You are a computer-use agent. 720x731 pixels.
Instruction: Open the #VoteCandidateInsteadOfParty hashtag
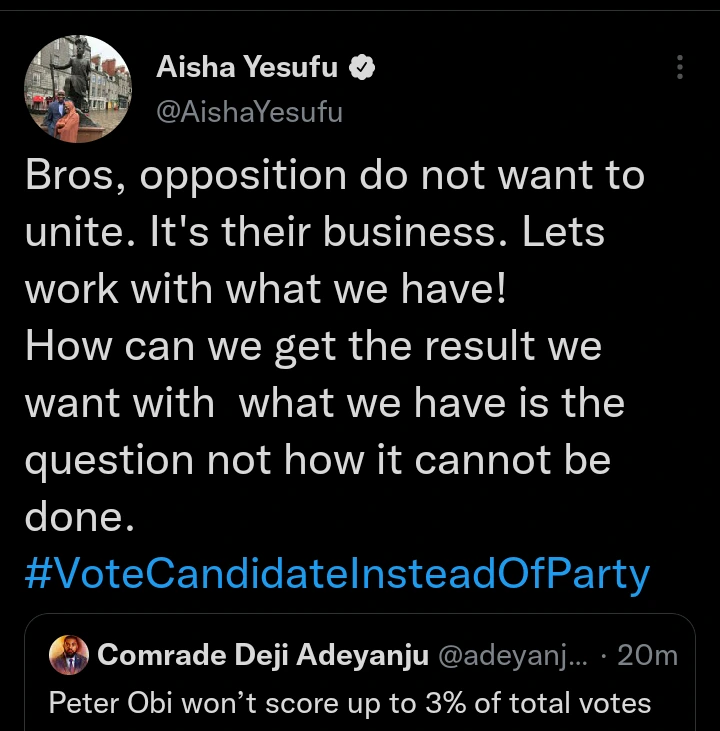337,575
